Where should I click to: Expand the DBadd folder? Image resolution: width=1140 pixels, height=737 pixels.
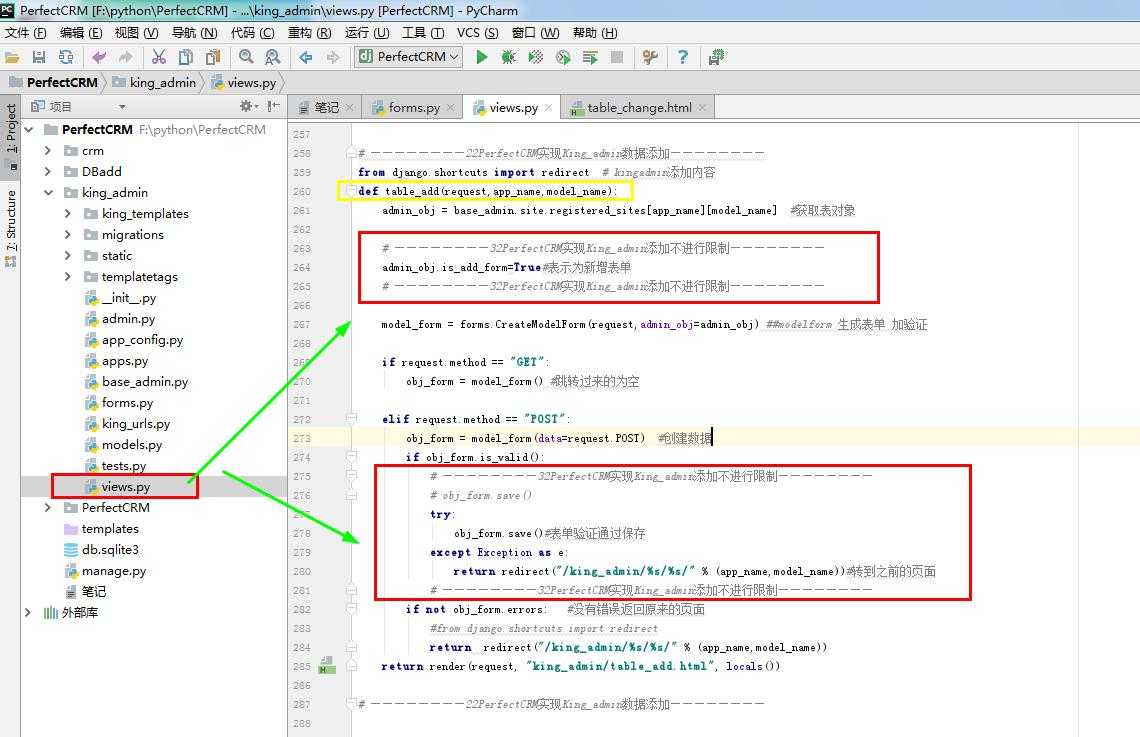[47, 172]
